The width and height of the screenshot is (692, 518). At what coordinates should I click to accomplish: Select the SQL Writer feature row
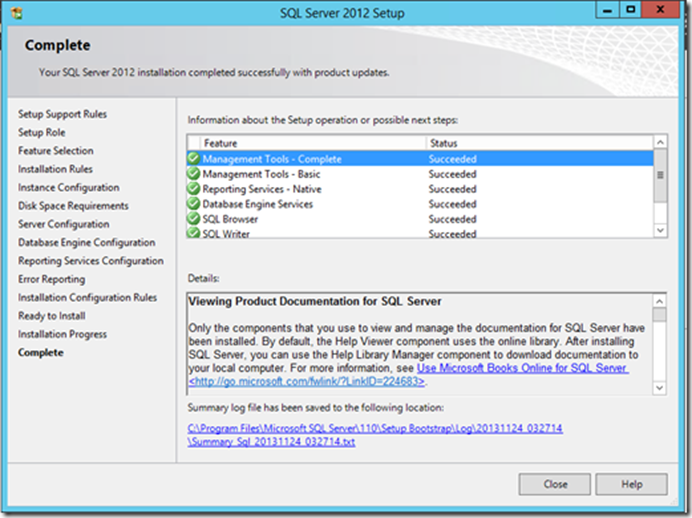420,233
